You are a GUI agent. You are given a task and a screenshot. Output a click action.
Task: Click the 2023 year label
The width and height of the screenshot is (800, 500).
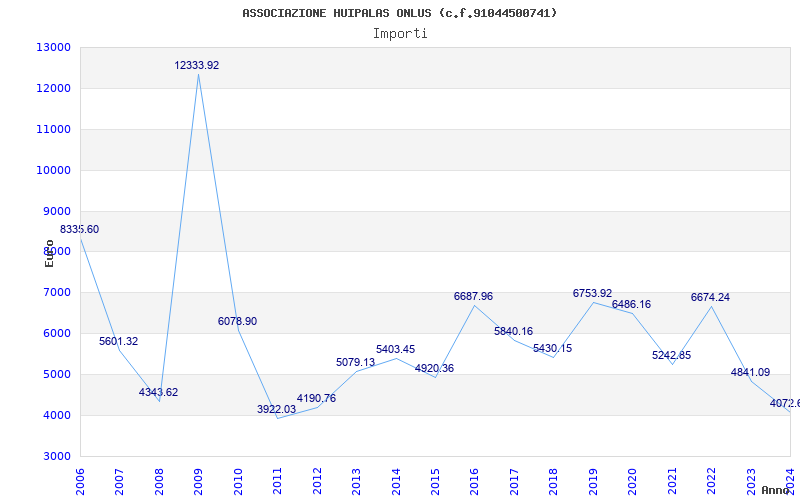[751, 482]
